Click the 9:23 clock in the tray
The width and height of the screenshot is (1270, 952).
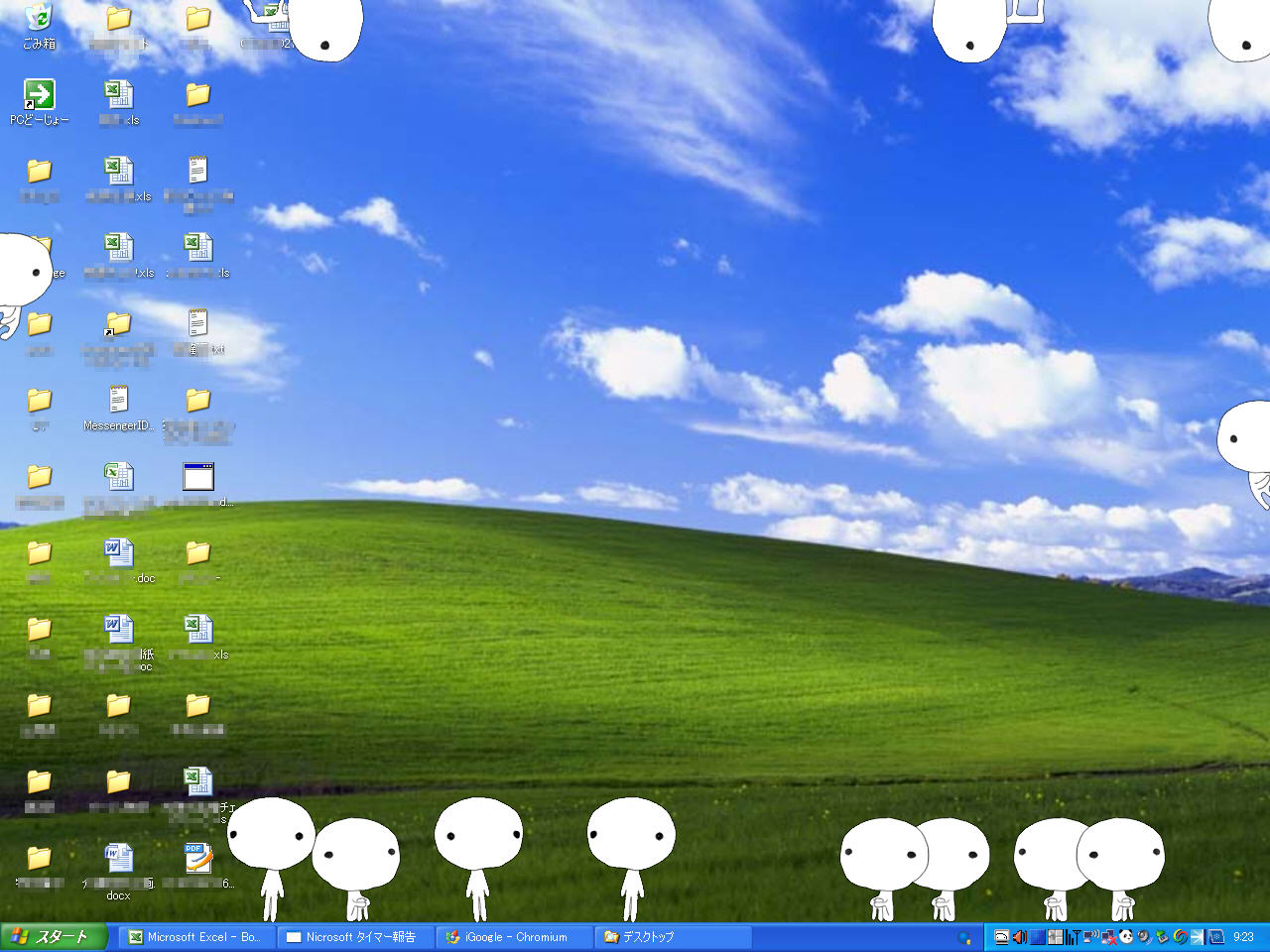click(1243, 937)
